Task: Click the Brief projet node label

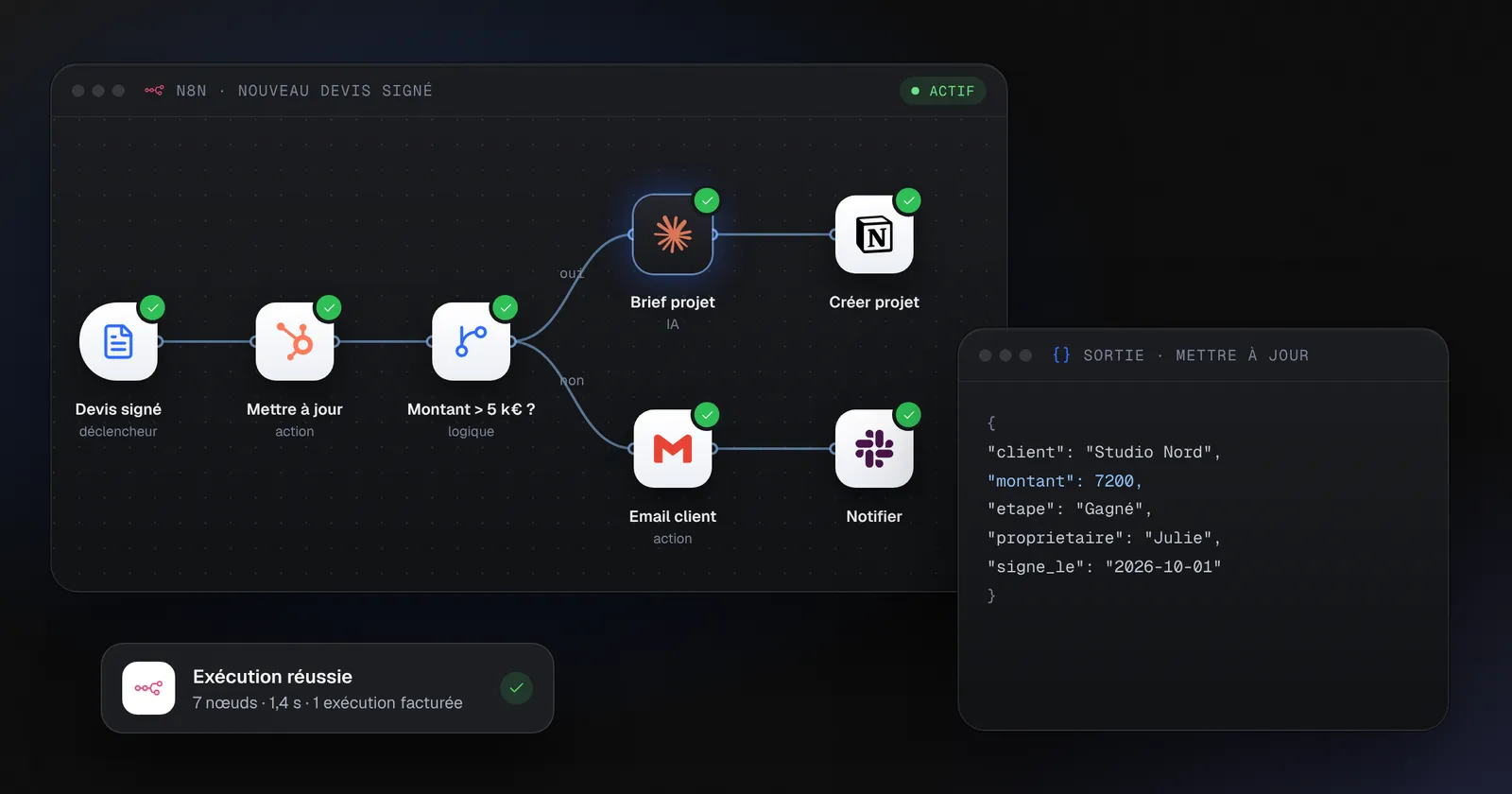Action: (x=673, y=302)
